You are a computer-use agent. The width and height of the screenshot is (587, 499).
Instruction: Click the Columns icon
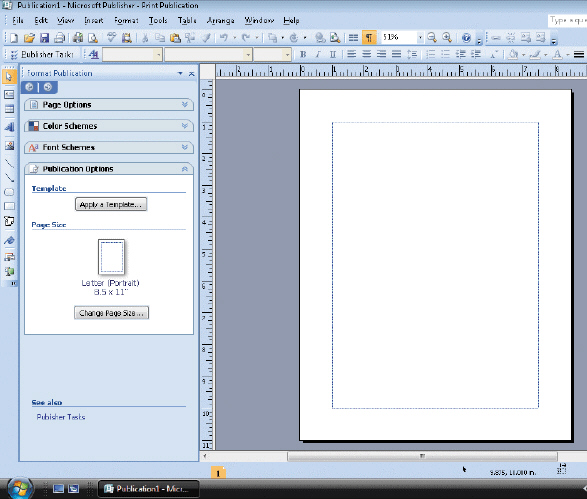pyautogui.click(x=353, y=38)
